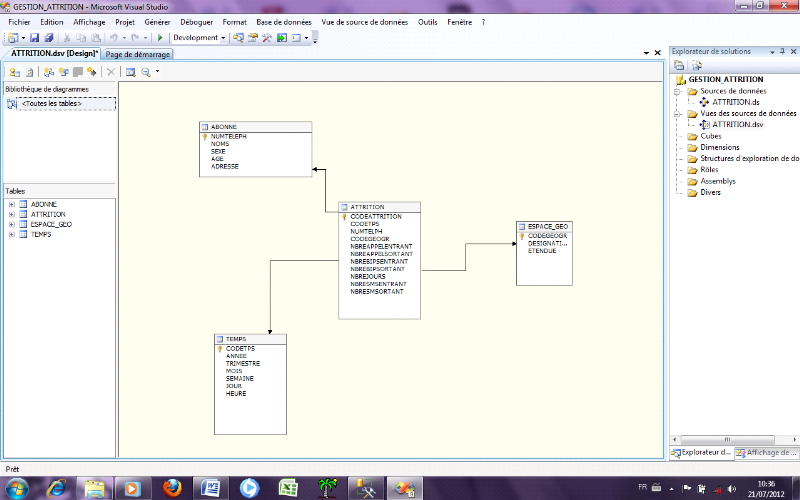
Task: Open the Development configuration dropdown
Action: pos(222,38)
